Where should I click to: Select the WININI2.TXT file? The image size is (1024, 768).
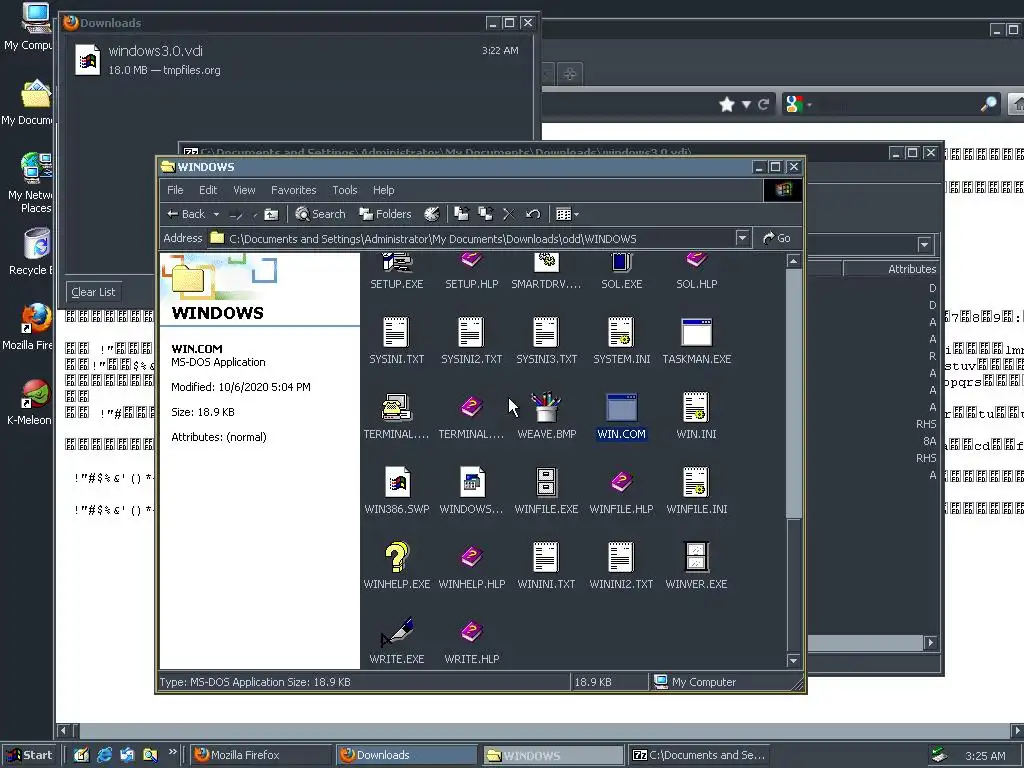coord(621,566)
